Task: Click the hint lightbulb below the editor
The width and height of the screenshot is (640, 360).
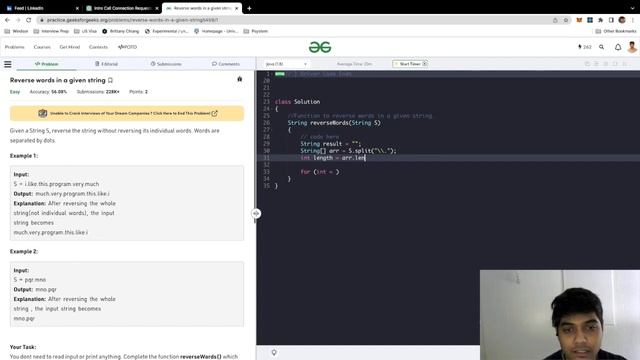Action: (x=274, y=353)
